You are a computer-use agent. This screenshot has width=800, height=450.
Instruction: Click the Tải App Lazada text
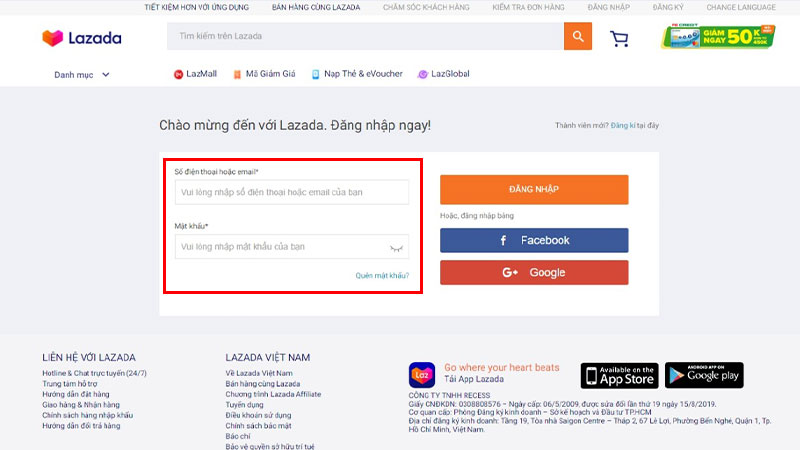(x=474, y=379)
